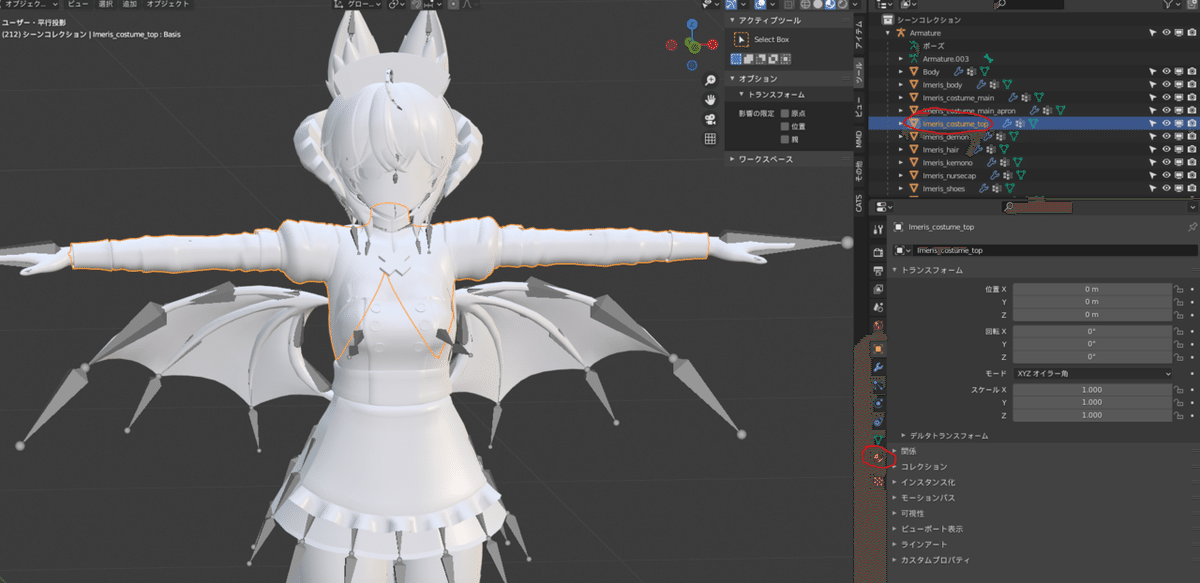Expand the デルタトランスフォーム panel
The height and width of the screenshot is (583, 1200).
click(905, 436)
